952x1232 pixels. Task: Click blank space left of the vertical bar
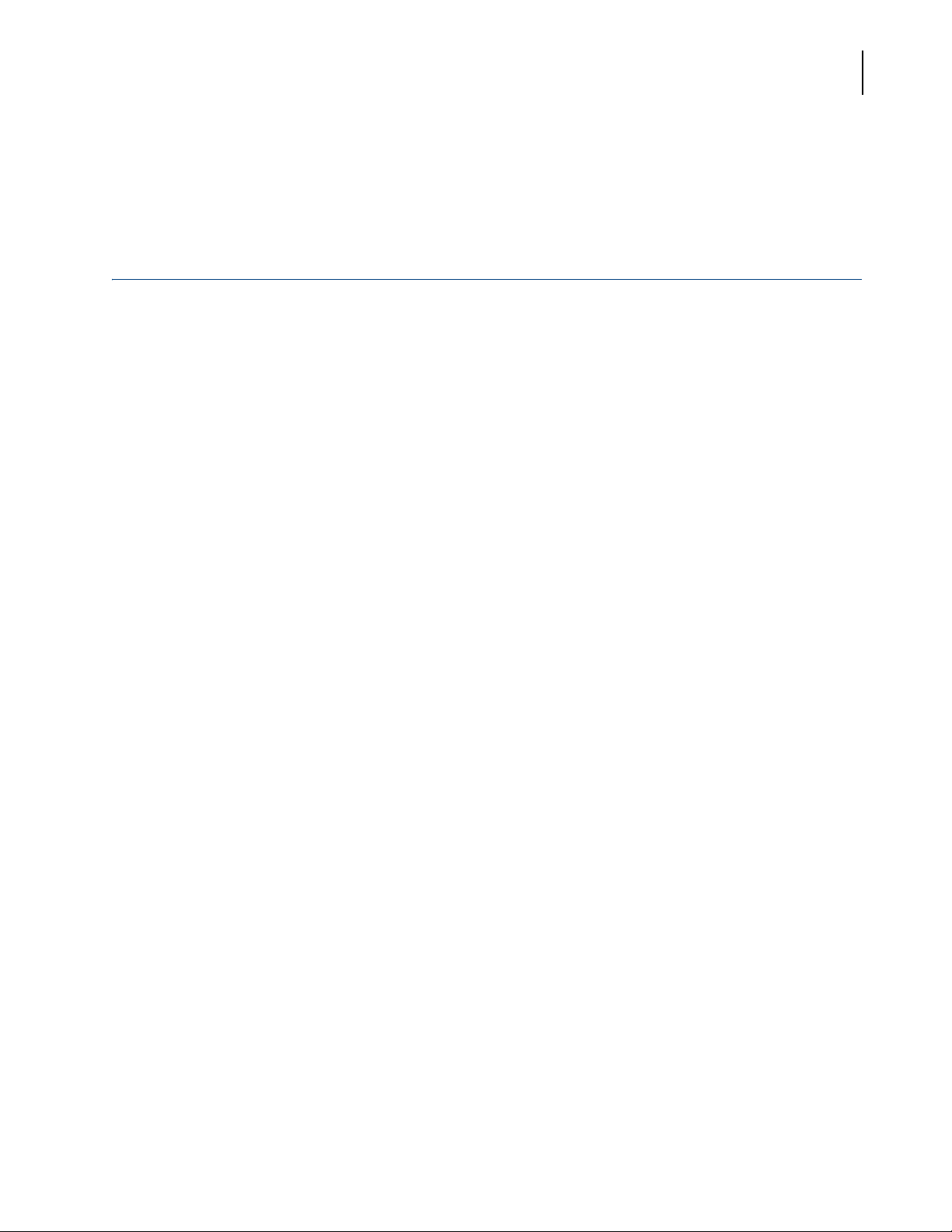[x=466, y=73]
